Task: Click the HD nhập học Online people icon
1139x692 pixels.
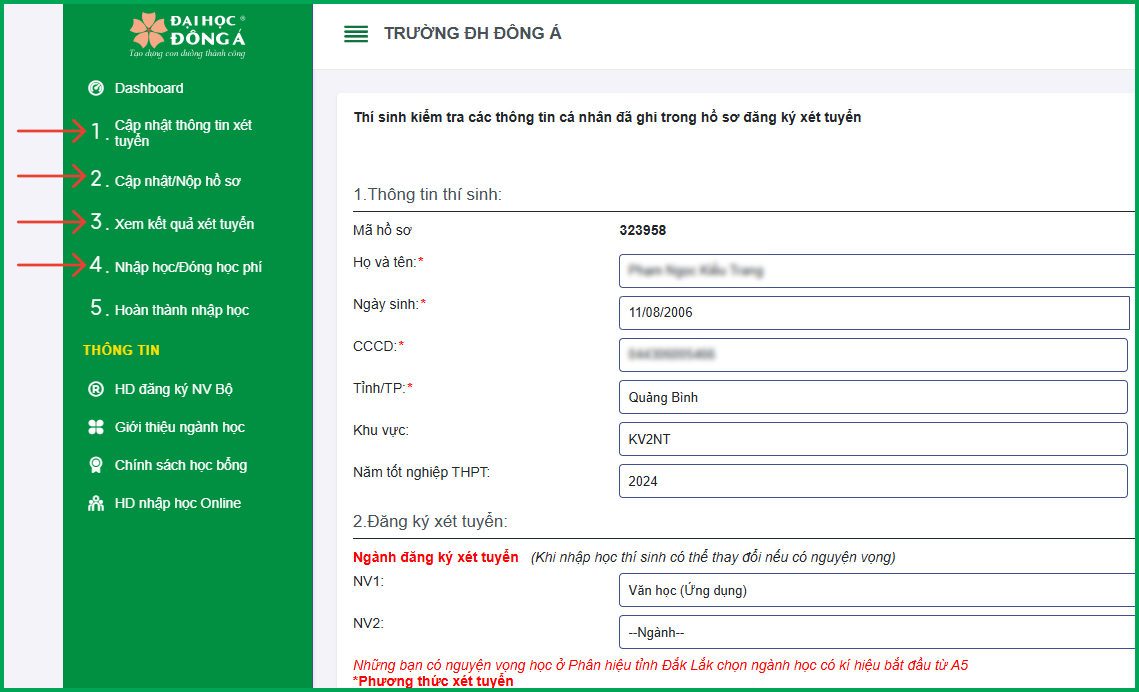Action: [96, 503]
